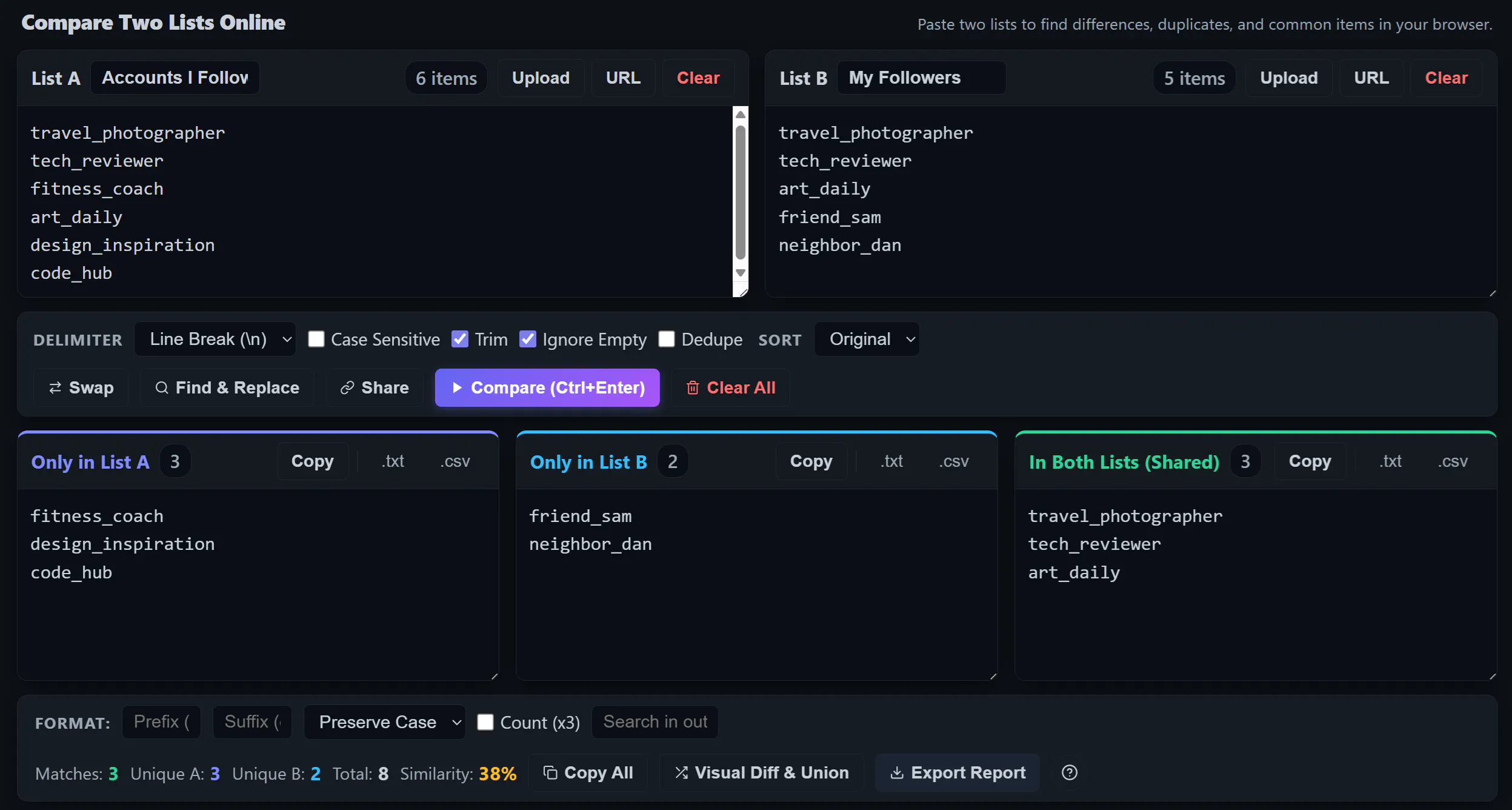This screenshot has height=810, width=1512.
Task: Click the help question mark icon
Action: coord(1070,772)
